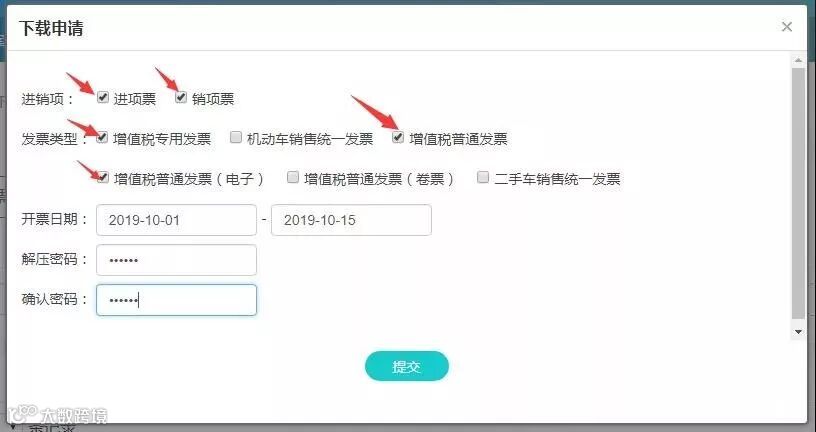Enable the 机动车销售统一发票 checkbox
The image size is (816, 432).
[236, 137]
